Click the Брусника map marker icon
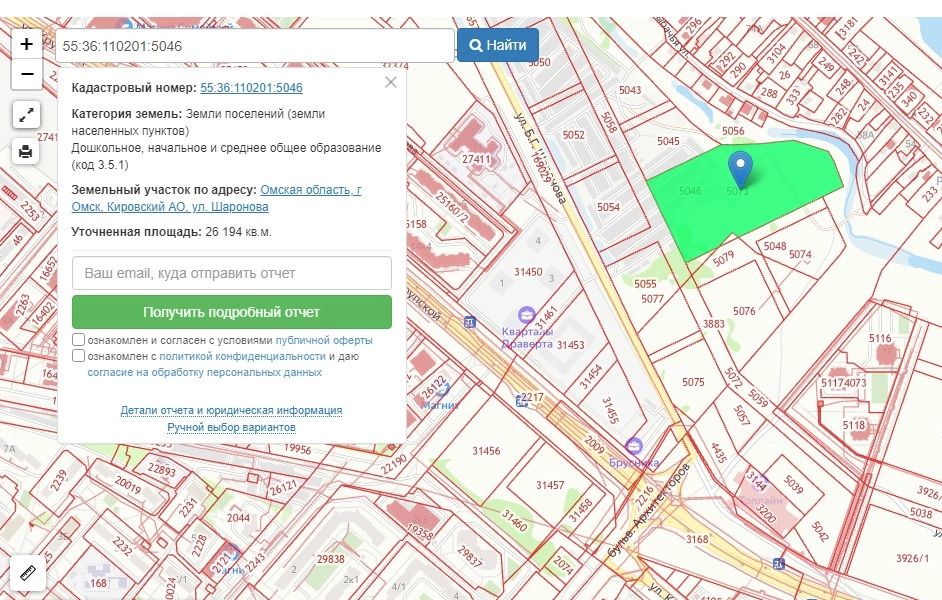 [633, 446]
